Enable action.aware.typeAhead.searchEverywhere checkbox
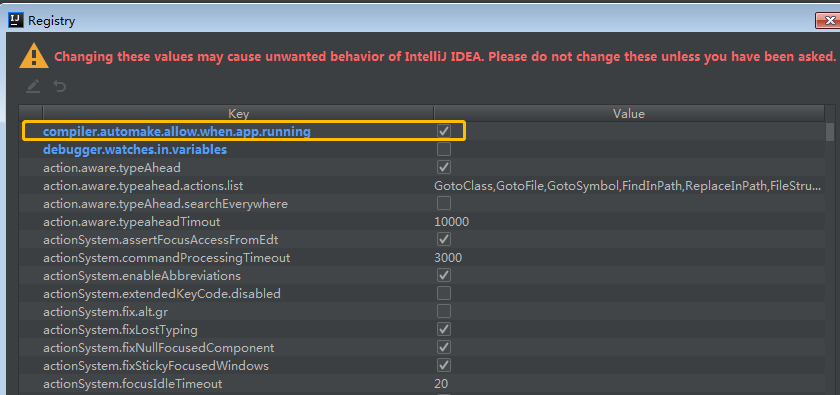840x395 pixels. (x=444, y=203)
